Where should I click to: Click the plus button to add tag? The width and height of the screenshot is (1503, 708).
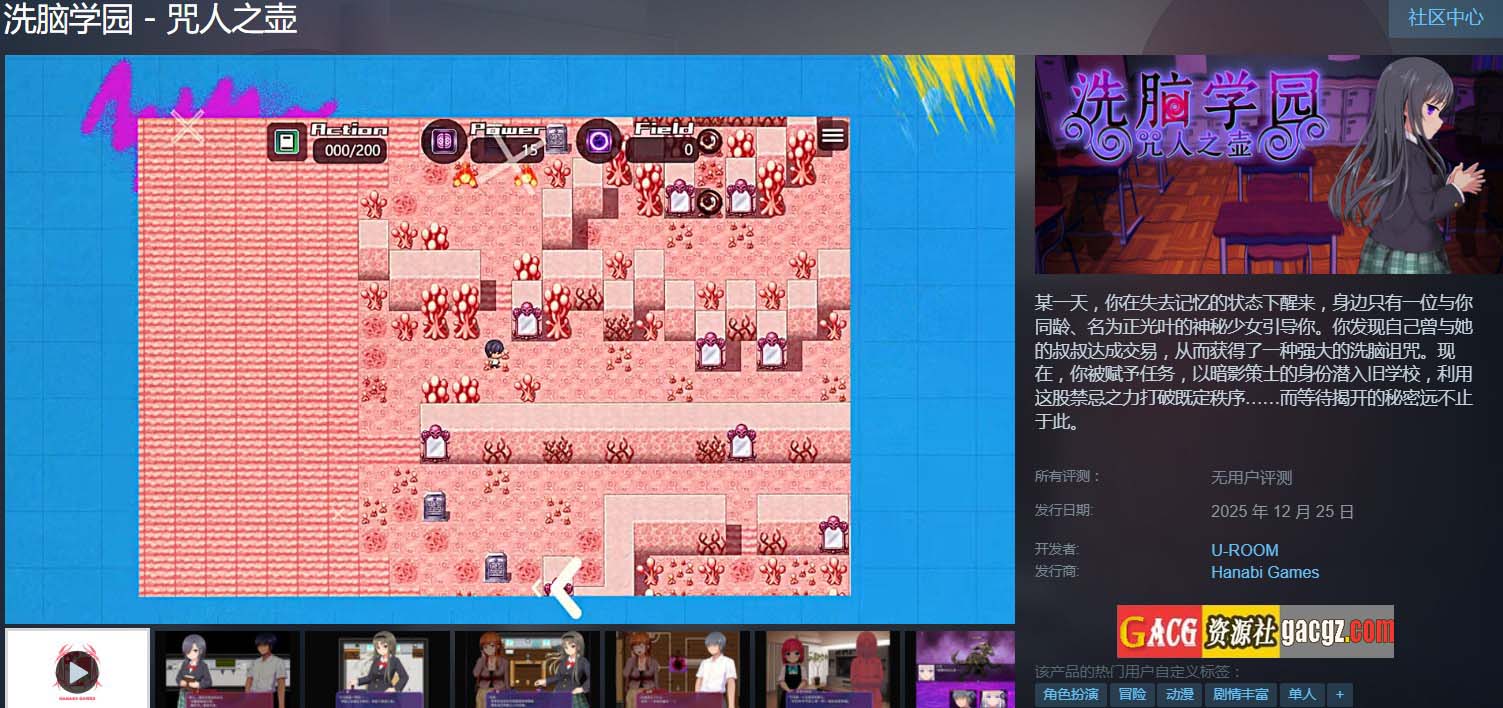pos(1339,694)
